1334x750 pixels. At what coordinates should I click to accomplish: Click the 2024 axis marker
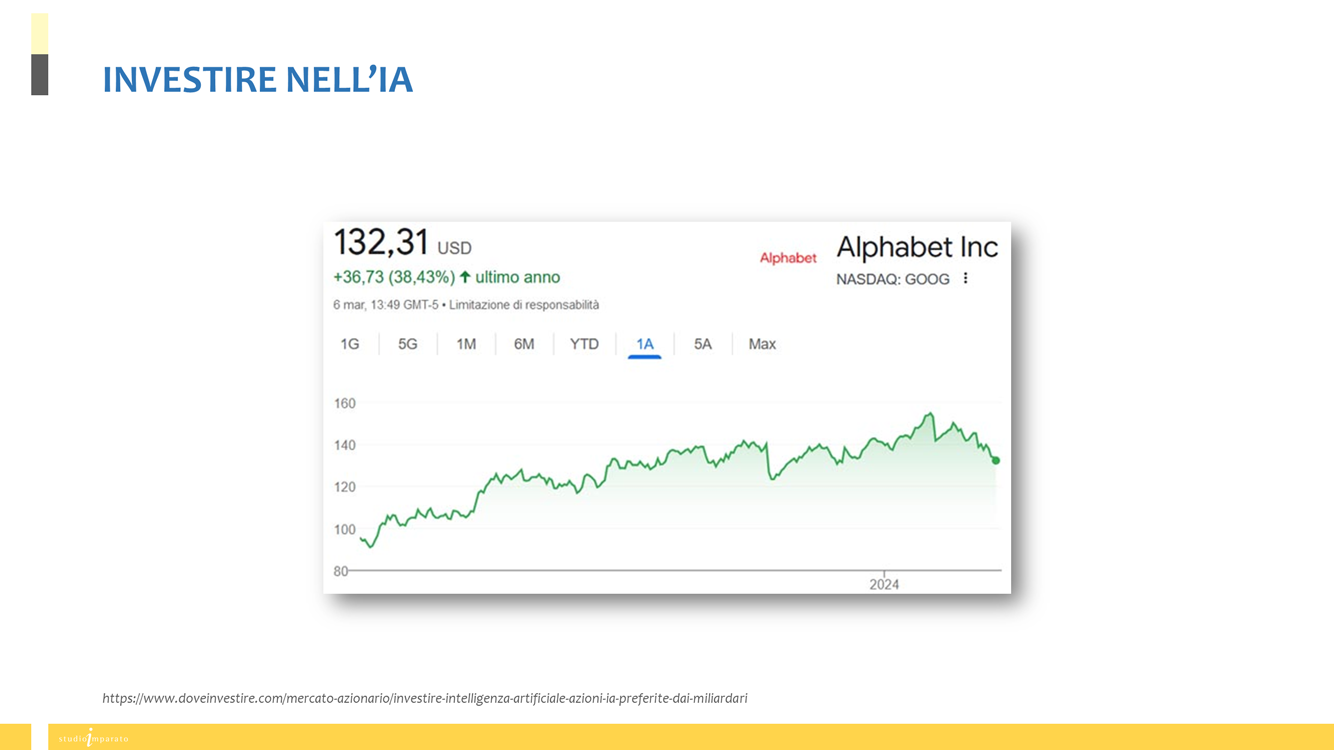pyautogui.click(x=884, y=584)
